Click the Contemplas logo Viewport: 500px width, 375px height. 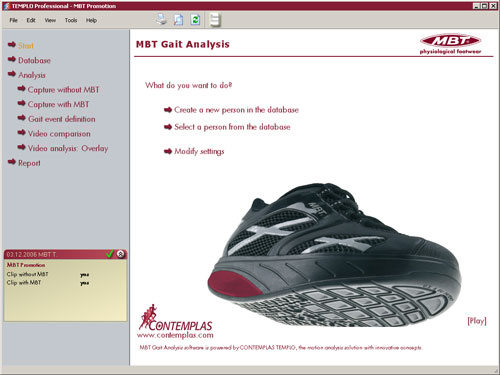[x=176, y=317]
